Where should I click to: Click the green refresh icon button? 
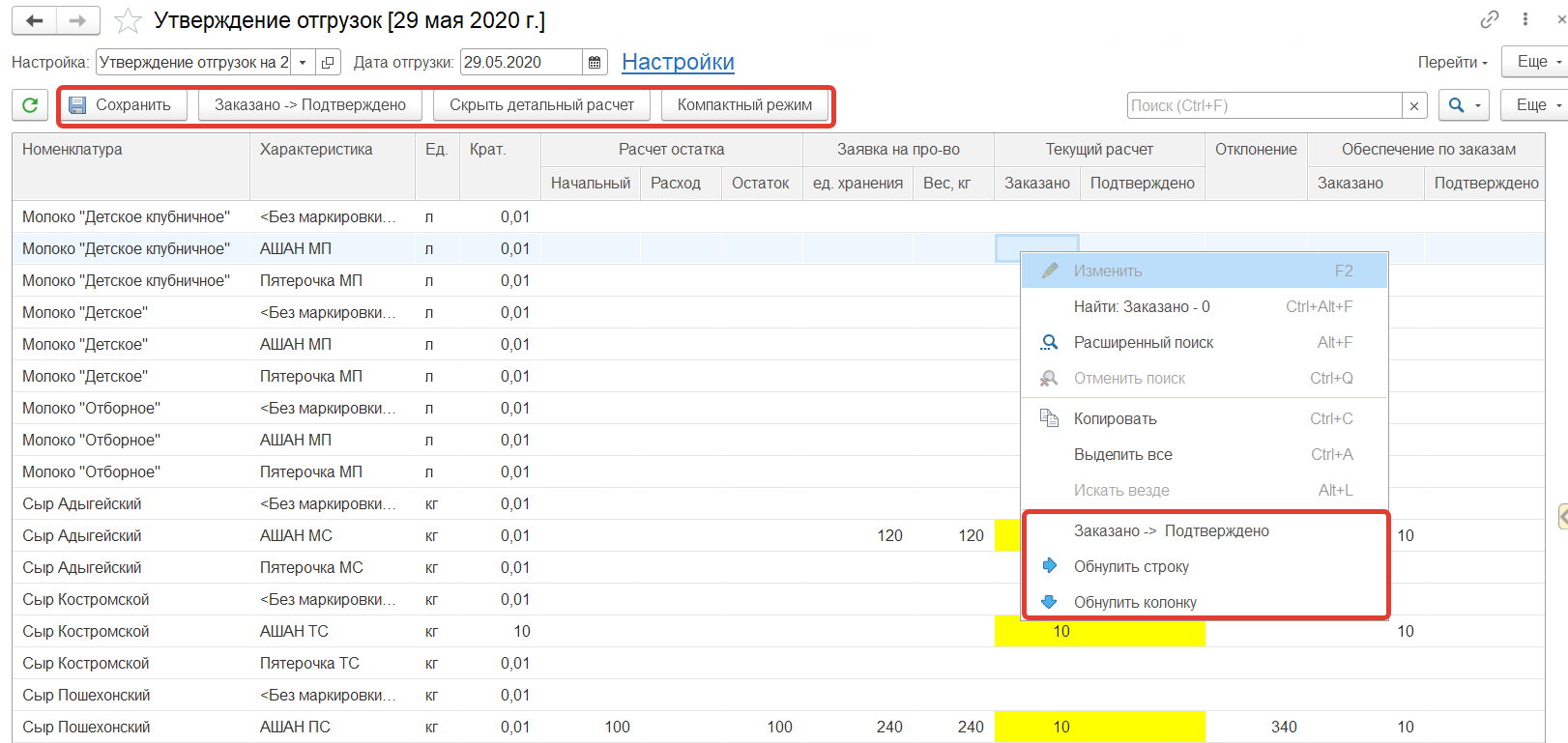30,105
